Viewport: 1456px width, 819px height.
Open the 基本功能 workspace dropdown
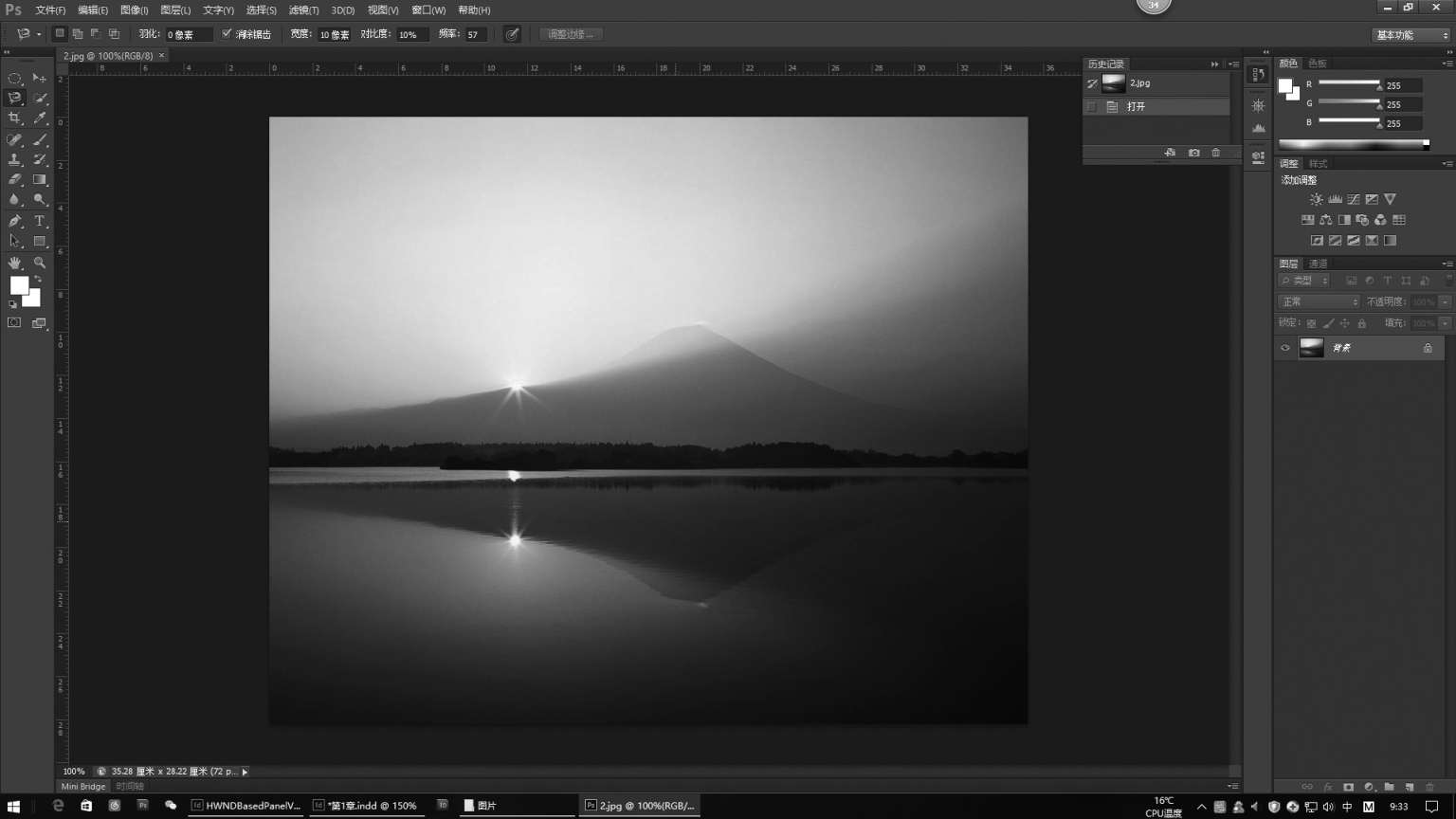point(1411,35)
